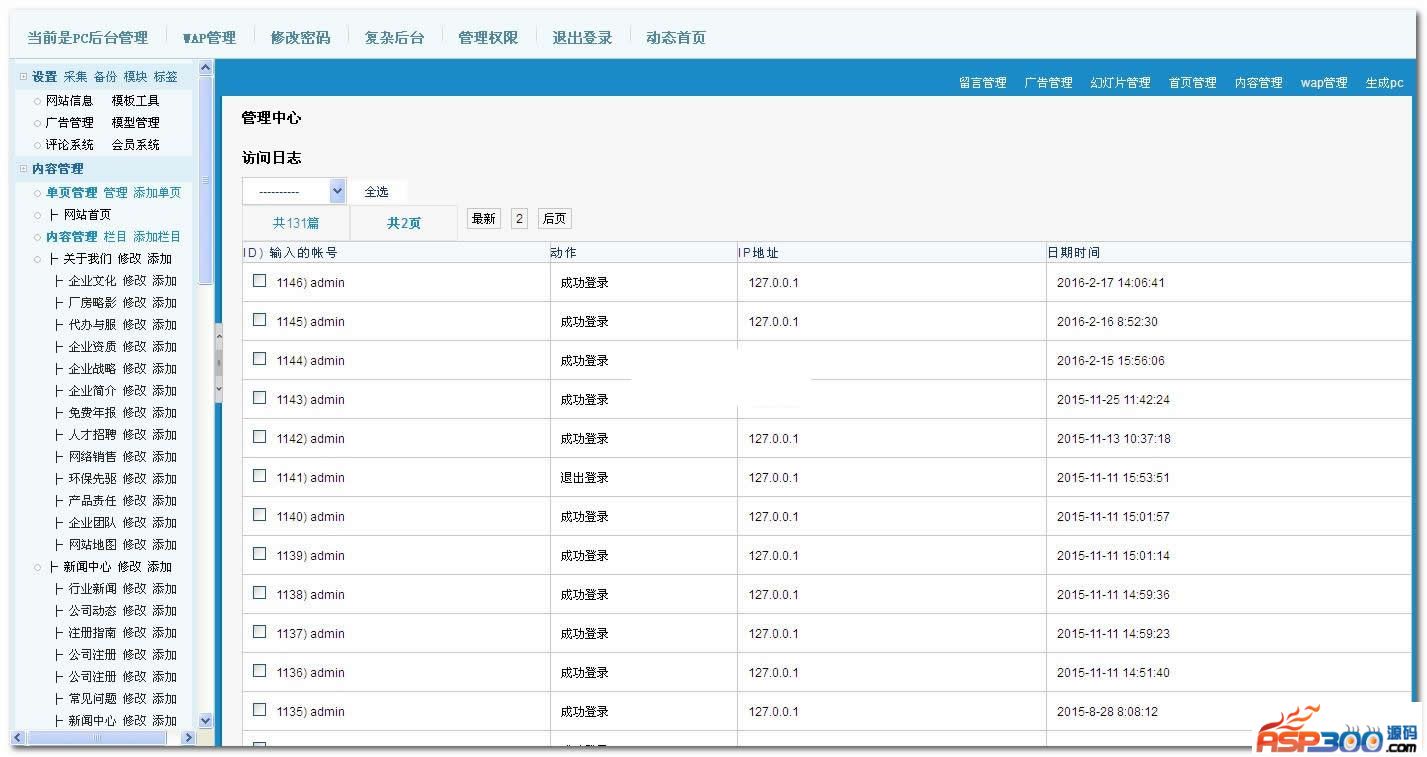The image size is (1427, 757).
Task: Collapse the 内容管理 section box icon
Action: tap(24, 169)
